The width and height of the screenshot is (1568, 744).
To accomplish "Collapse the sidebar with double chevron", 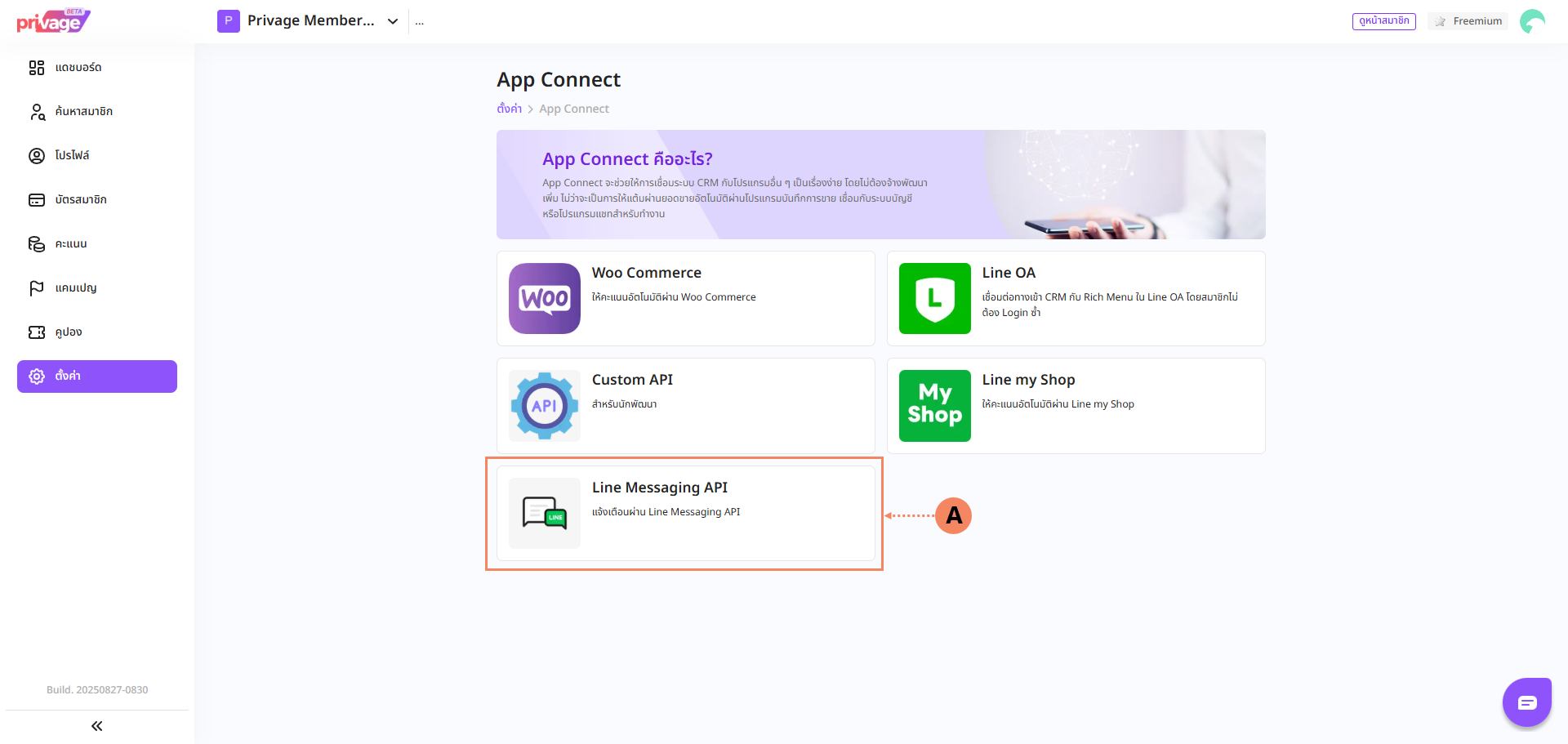I will [97, 726].
